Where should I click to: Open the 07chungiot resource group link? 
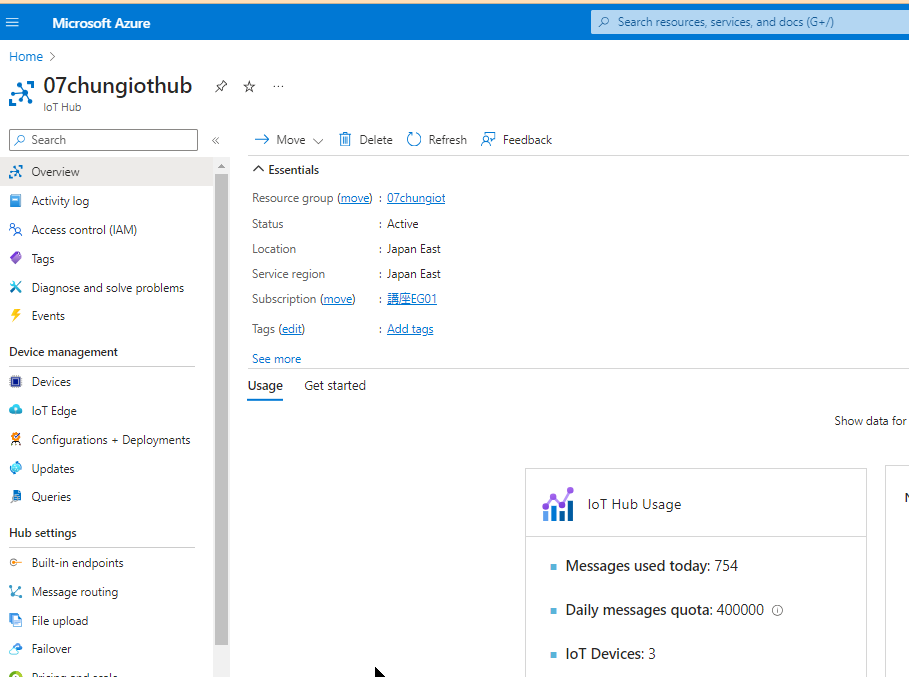coord(416,198)
